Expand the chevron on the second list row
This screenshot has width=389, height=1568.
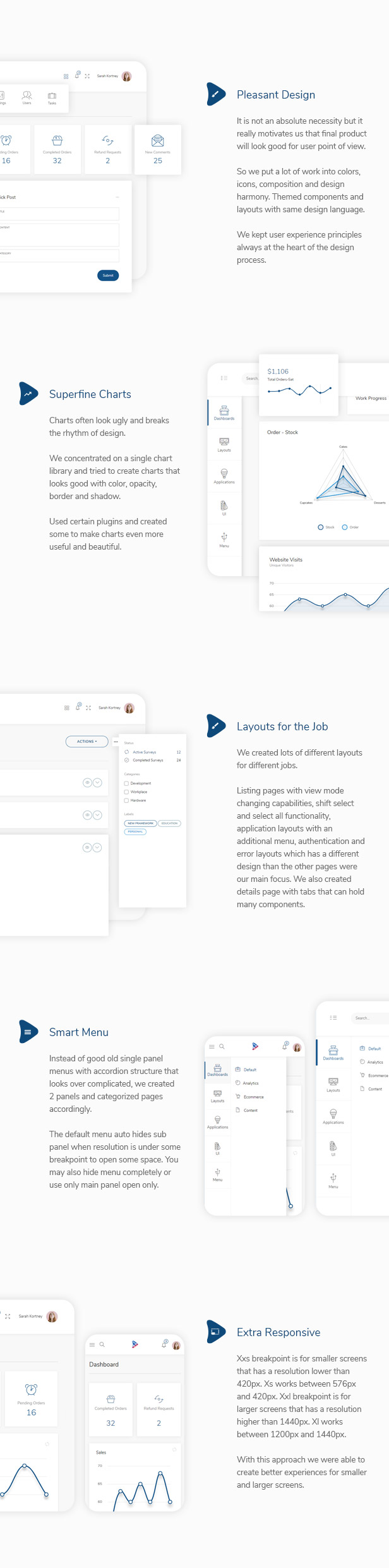(97, 815)
